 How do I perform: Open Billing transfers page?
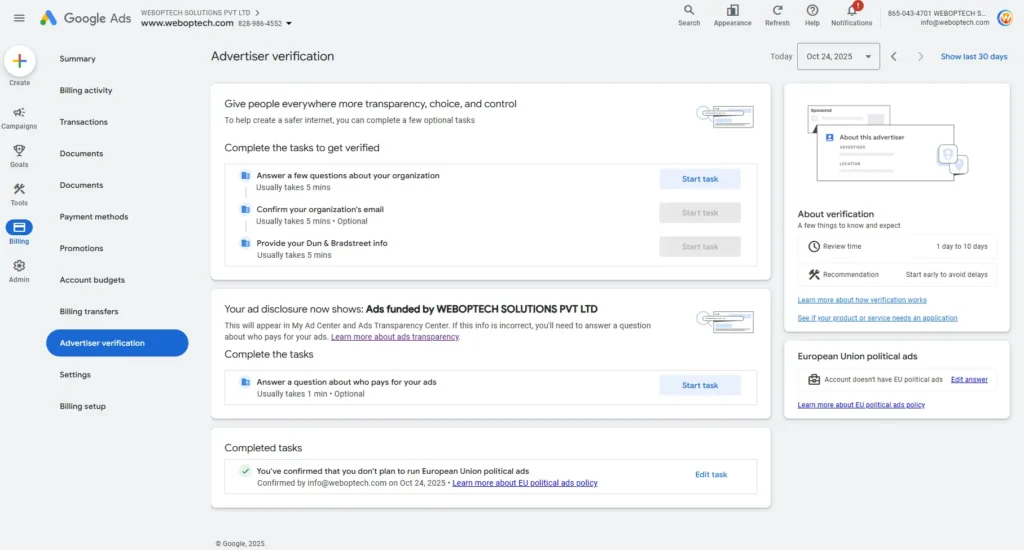click(x=89, y=312)
